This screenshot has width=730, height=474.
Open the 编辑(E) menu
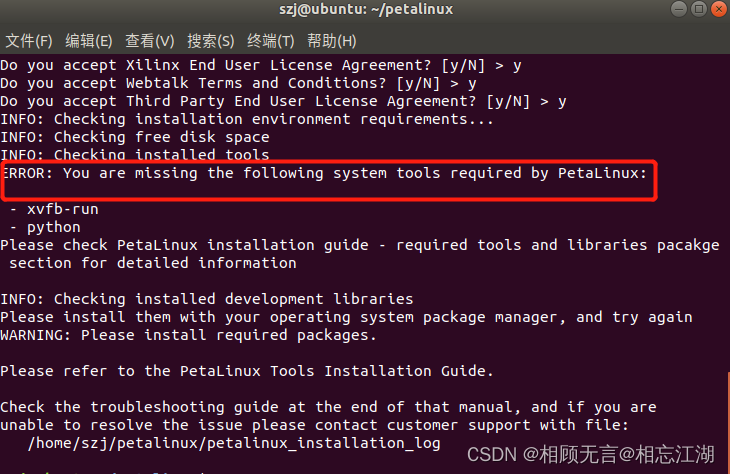(88, 41)
